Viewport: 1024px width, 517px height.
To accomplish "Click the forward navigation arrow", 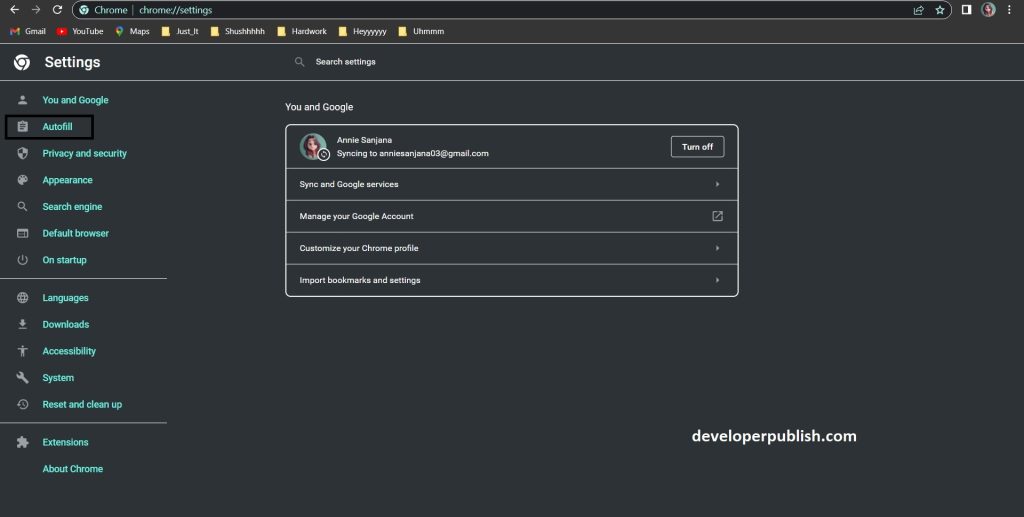I will coord(36,10).
